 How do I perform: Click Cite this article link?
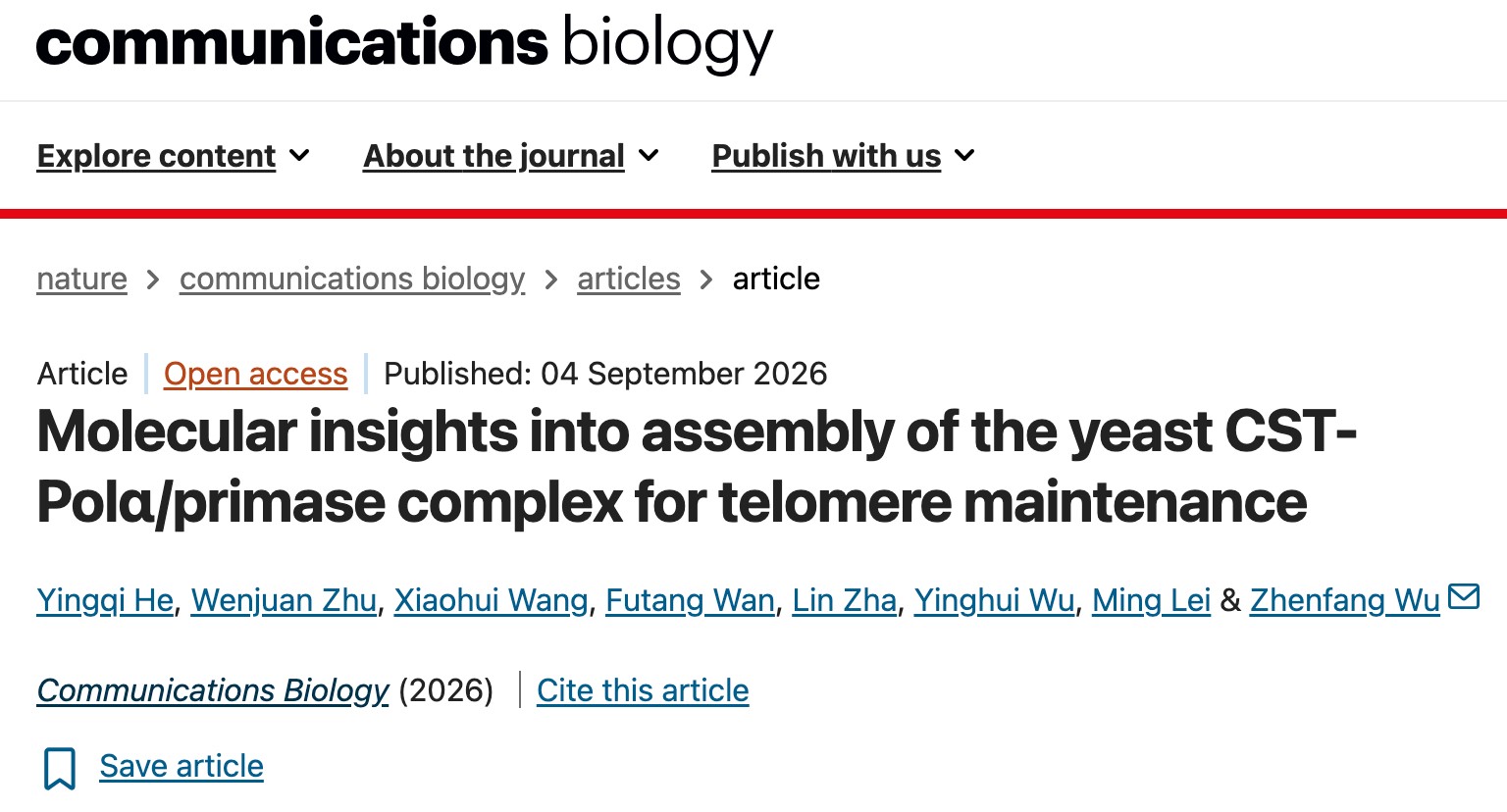[x=643, y=690]
